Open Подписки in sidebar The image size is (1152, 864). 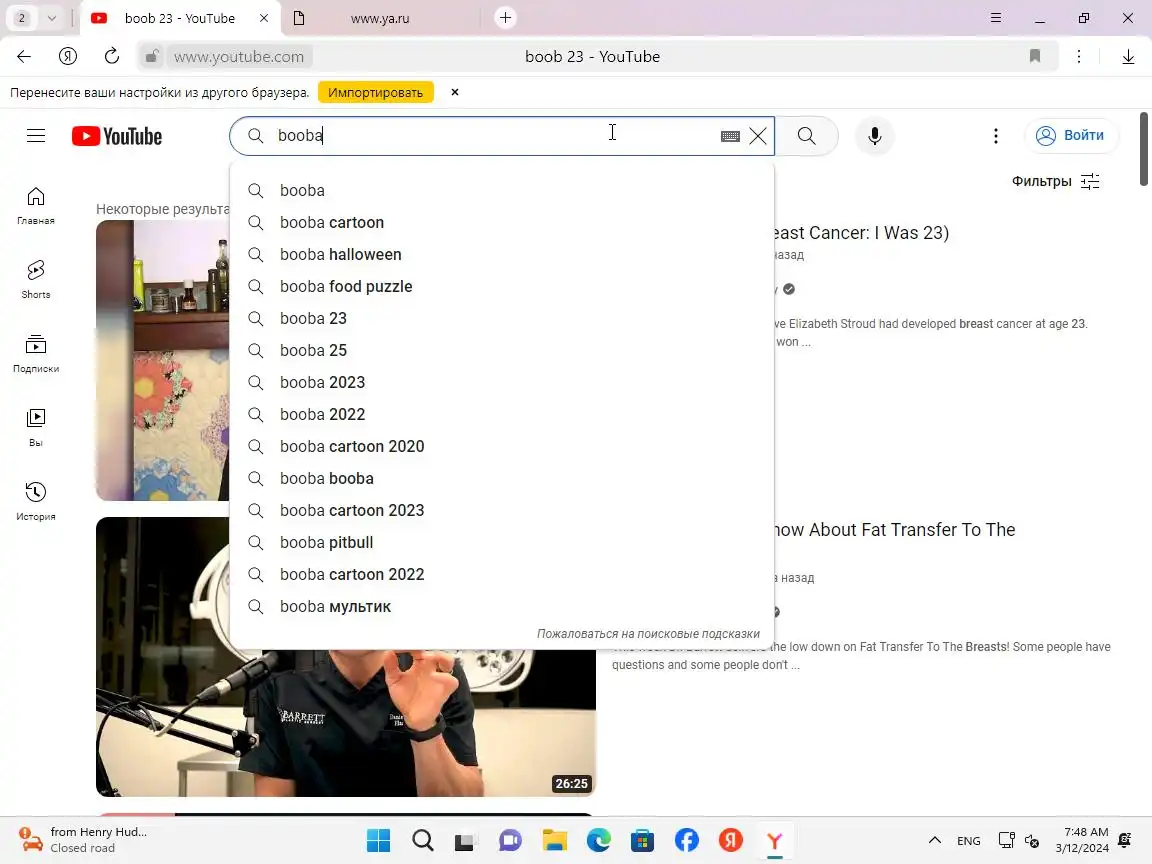click(36, 353)
